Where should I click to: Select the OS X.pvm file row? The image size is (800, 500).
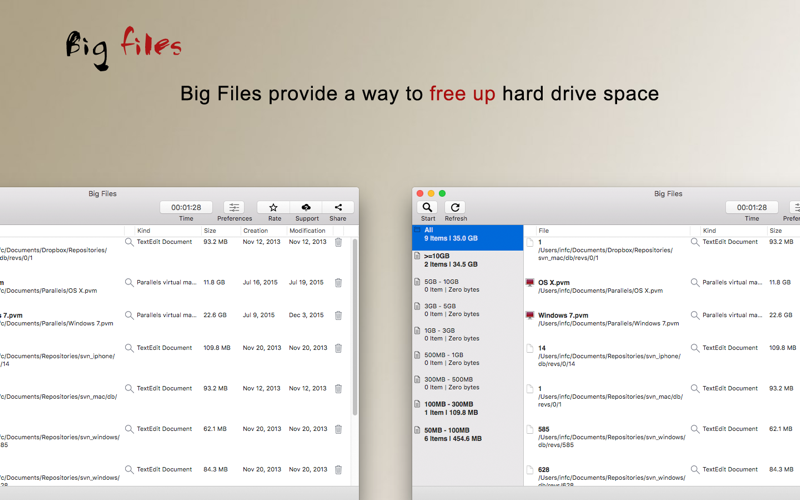[x=662, y=286]
